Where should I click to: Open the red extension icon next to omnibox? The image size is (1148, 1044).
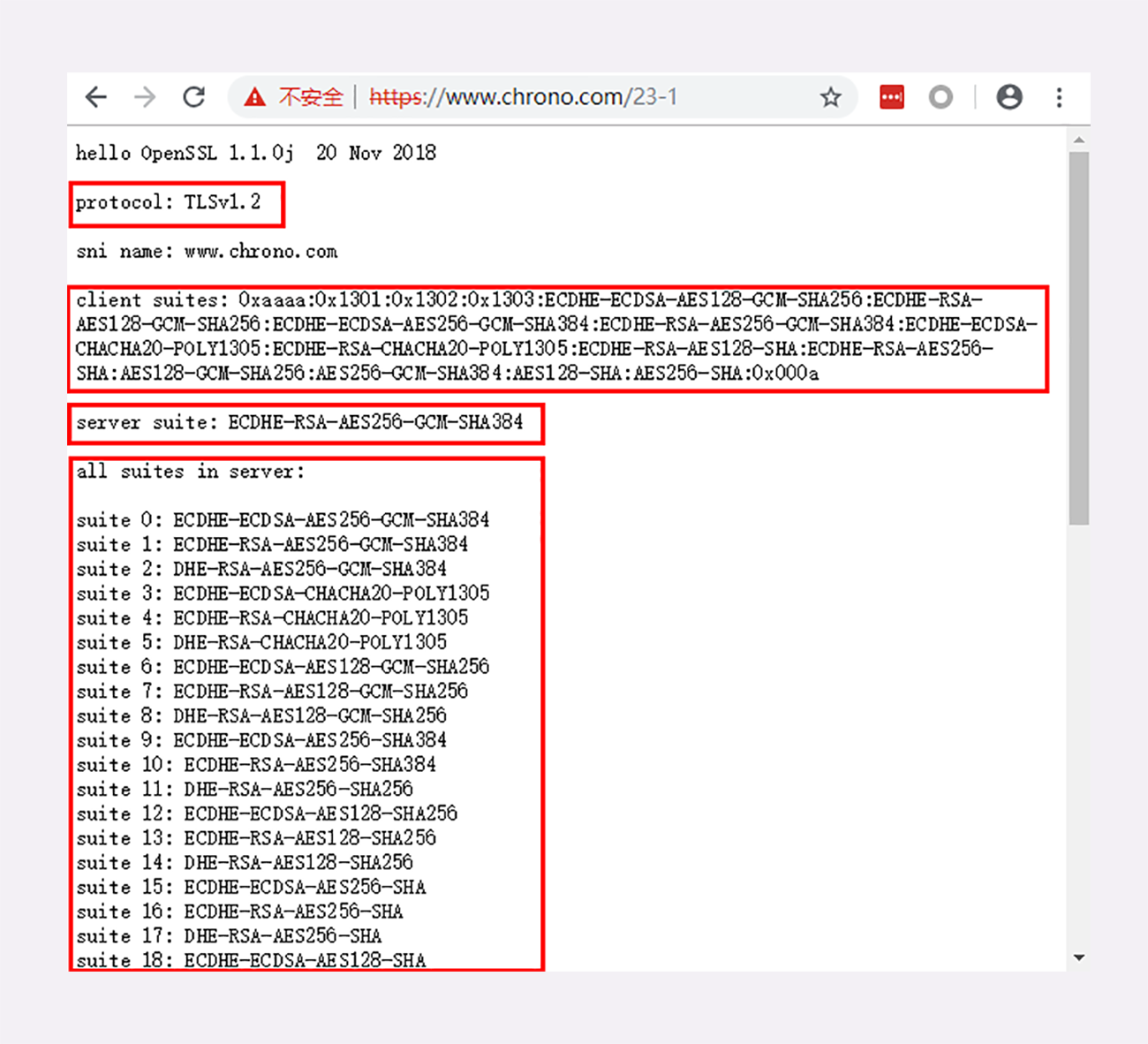891,97
